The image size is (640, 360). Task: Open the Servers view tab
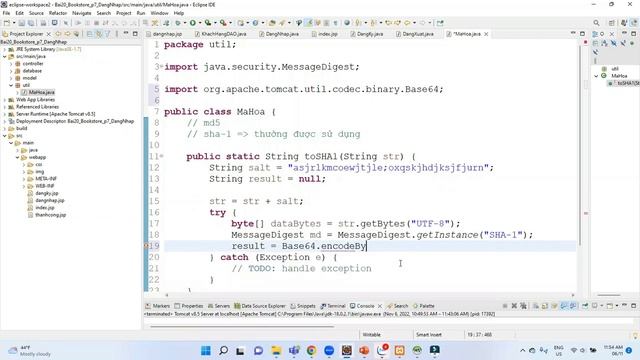[219, 306]
